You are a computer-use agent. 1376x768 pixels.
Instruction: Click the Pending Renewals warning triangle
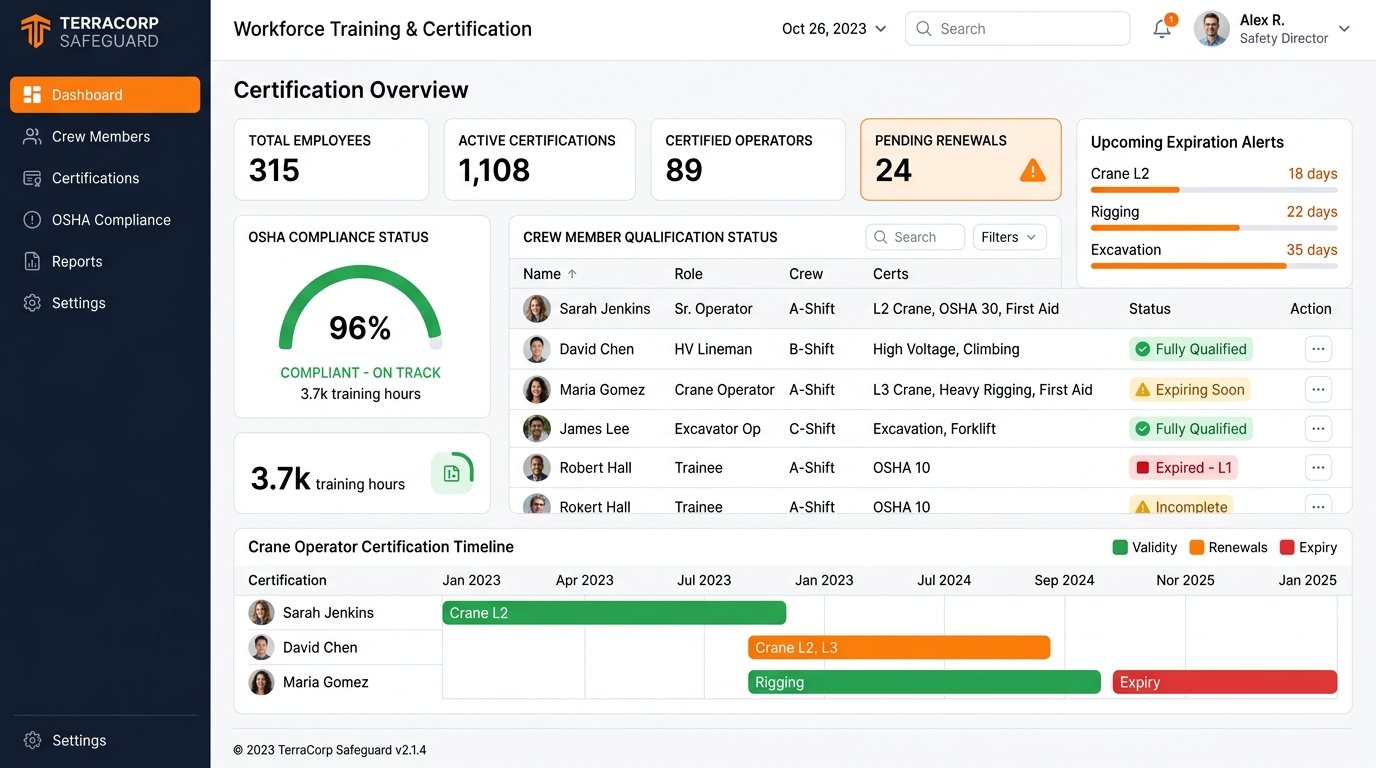[x=1032, y=170]
